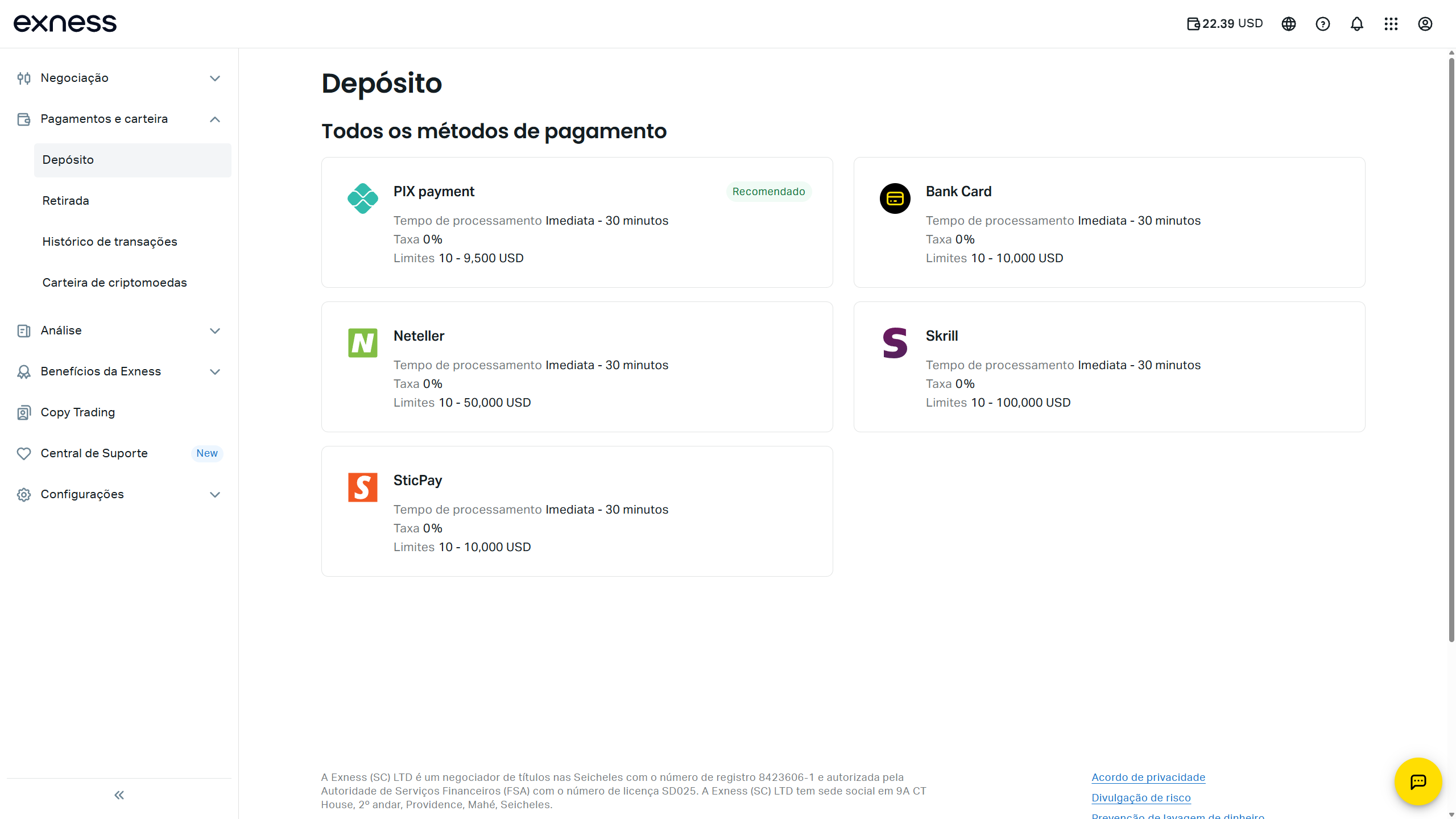Click Todos os métodos de pagamento heading

(494, 131)
